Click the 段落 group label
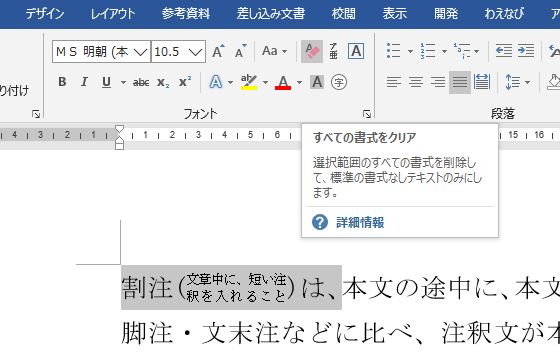 pyautogui.click(x=502, y=114)
